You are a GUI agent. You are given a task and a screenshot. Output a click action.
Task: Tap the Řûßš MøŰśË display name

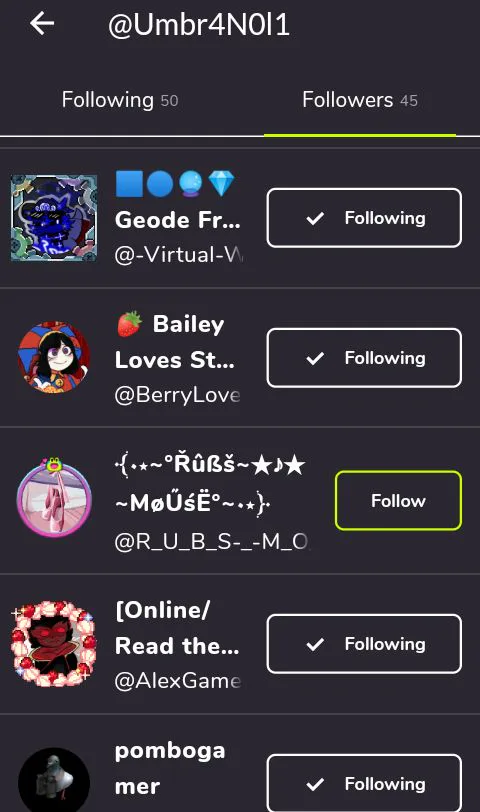tap(210, 483)
